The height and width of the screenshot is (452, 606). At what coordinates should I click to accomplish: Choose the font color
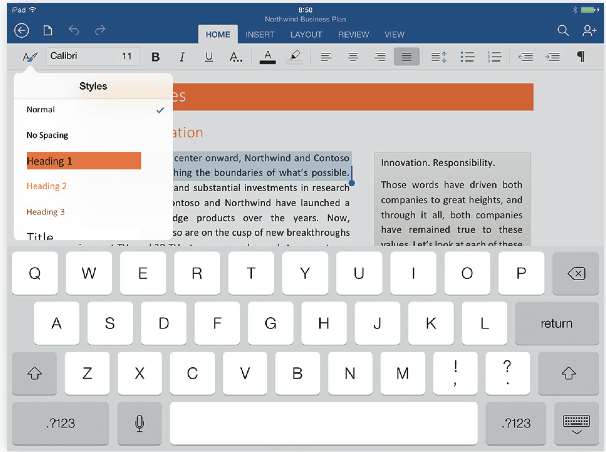(x=268, y=57)
